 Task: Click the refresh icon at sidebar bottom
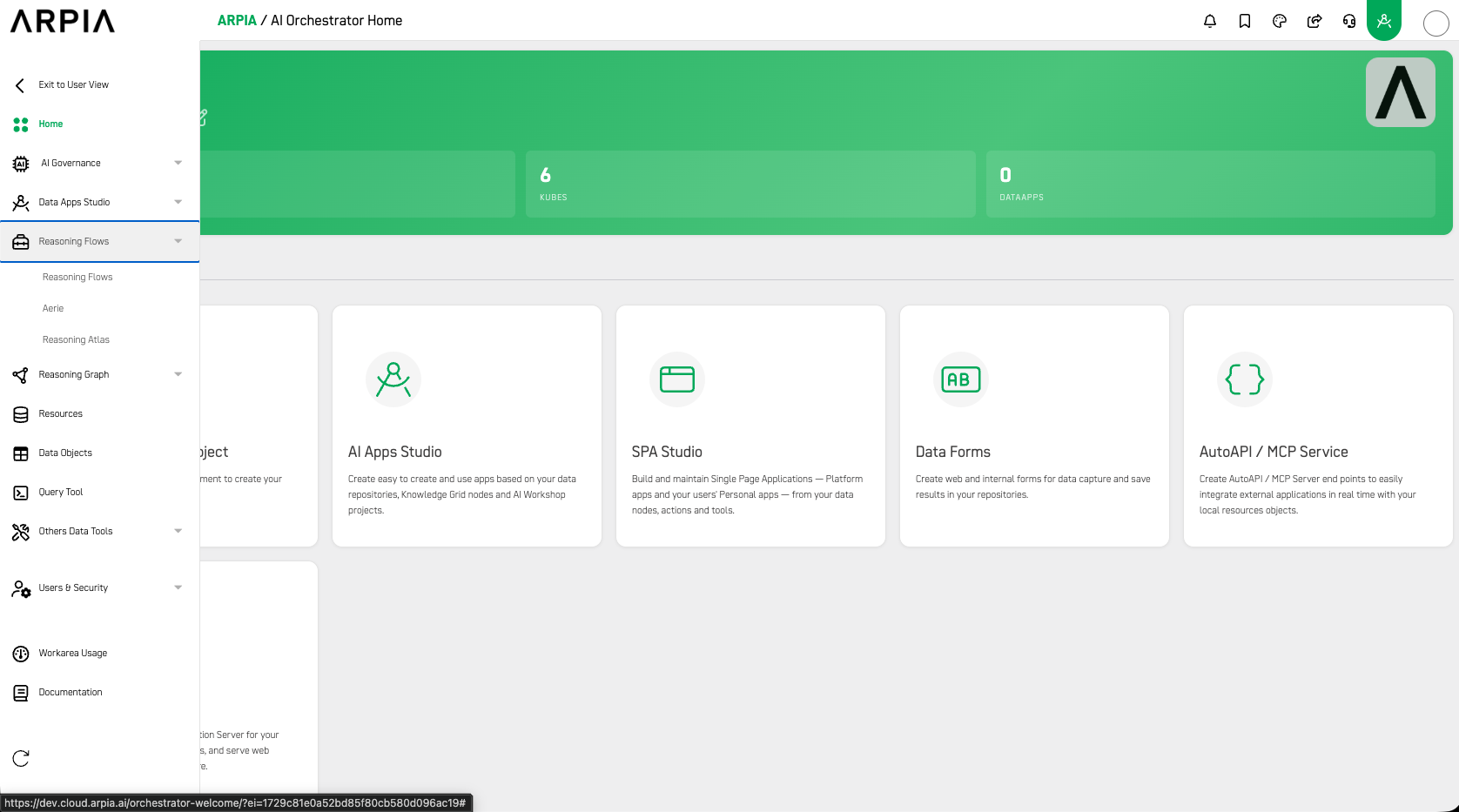(x=21, y=759)
